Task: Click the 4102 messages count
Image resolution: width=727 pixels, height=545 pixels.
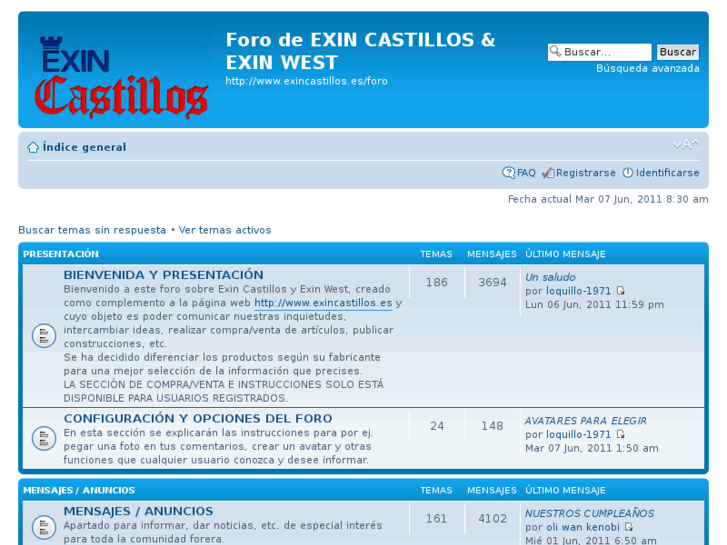Action: (x=492, y=519)
